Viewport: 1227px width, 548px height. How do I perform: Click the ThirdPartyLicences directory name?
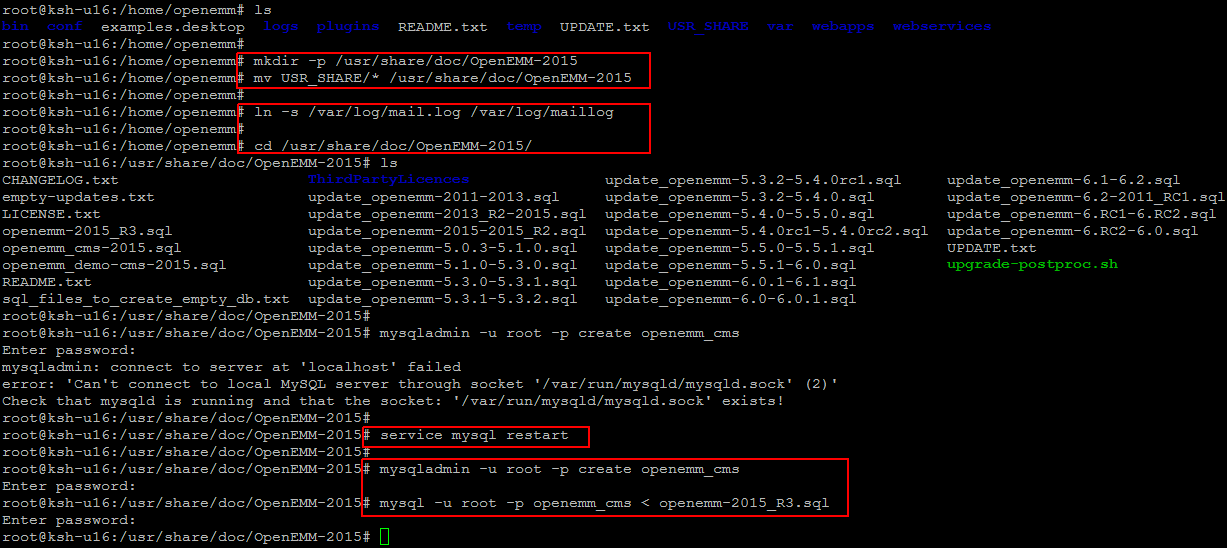(x=389, y=180)
